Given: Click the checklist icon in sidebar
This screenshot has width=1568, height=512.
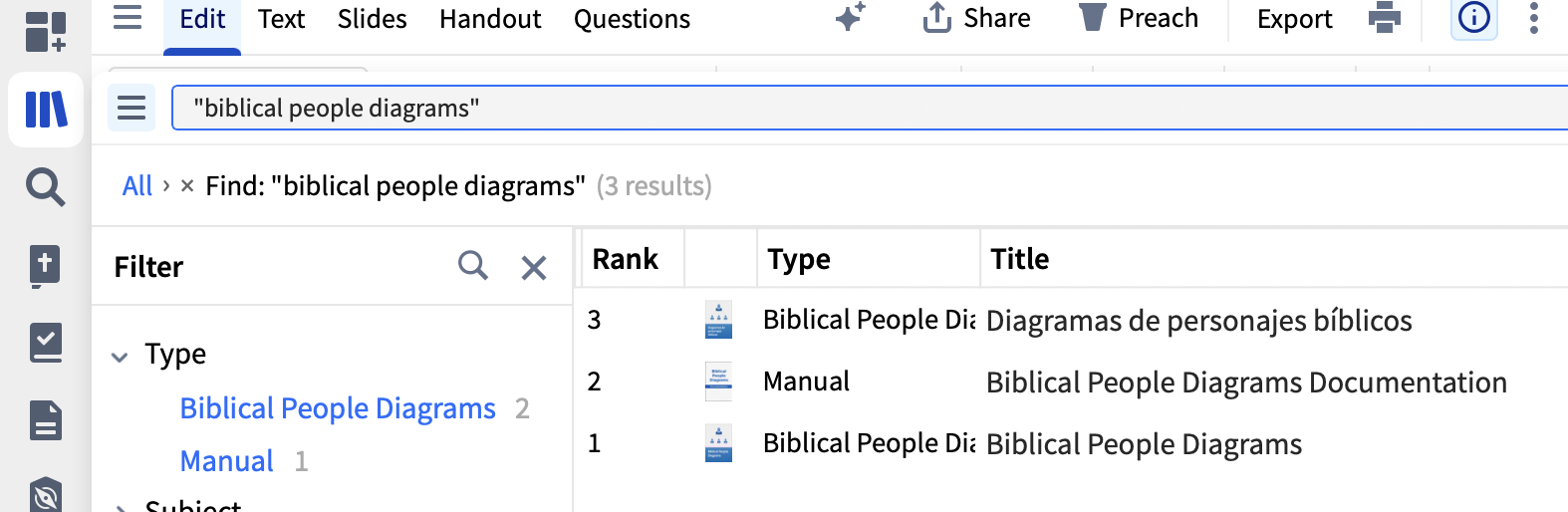Looking at the screenshot, I should [x=46, y=343].
